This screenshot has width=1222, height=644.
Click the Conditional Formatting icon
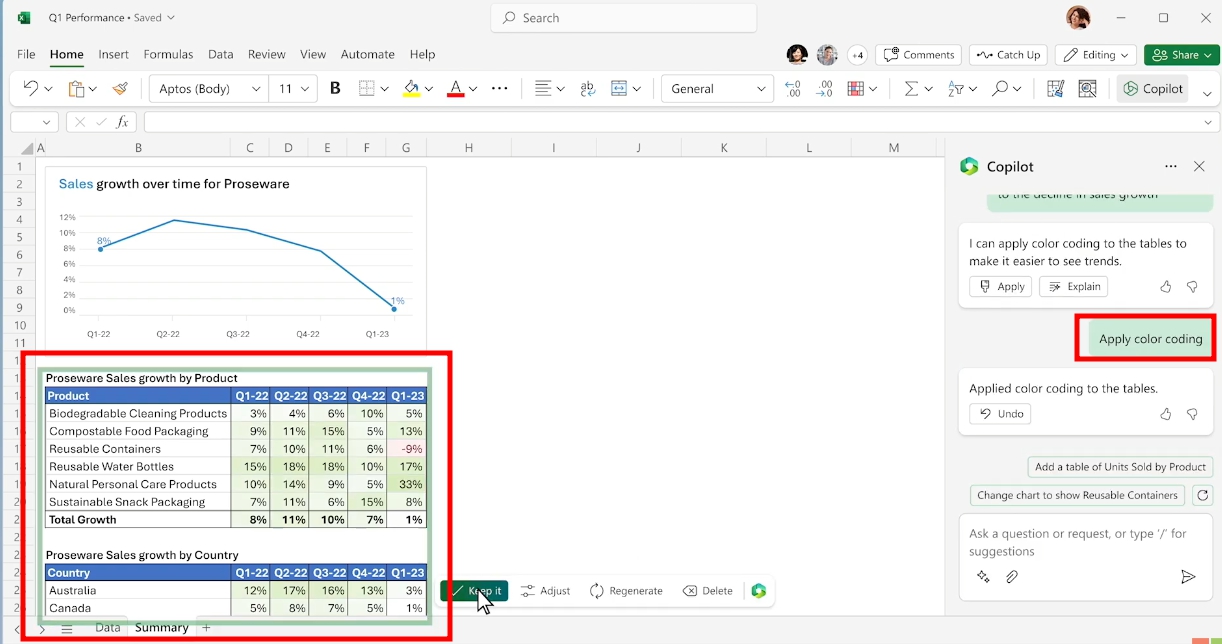pos(856,89)
